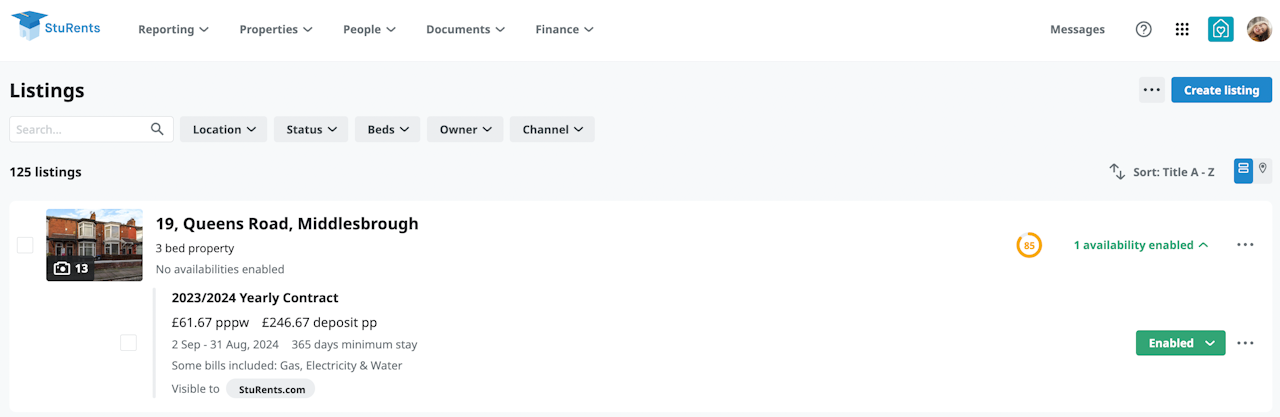Open the help question mark icon
Viewport: 1280px width, 417px height.
coord(1144,30)
